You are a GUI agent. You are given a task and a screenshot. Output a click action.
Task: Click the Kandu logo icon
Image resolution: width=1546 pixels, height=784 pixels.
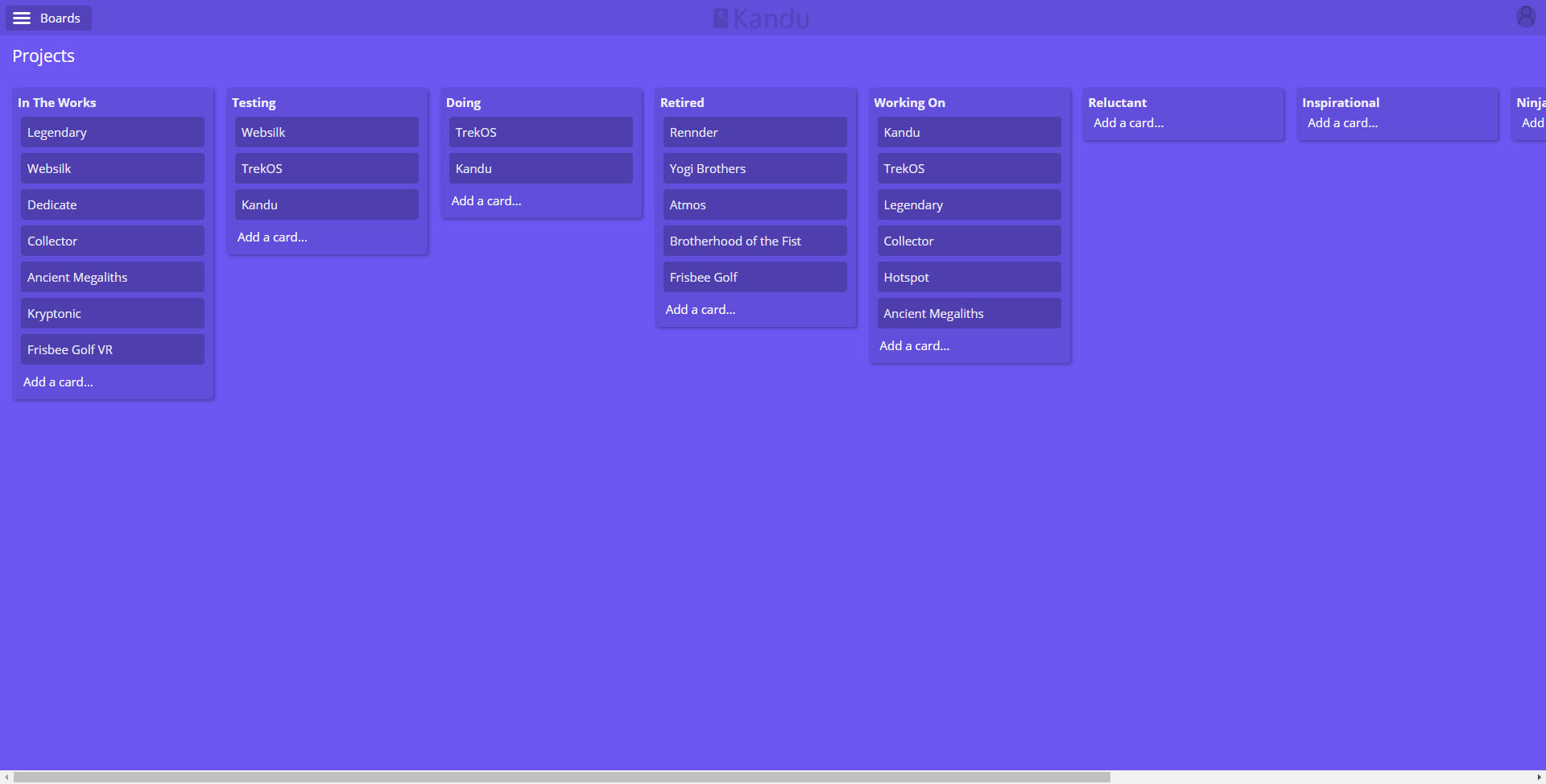[721, 17]
